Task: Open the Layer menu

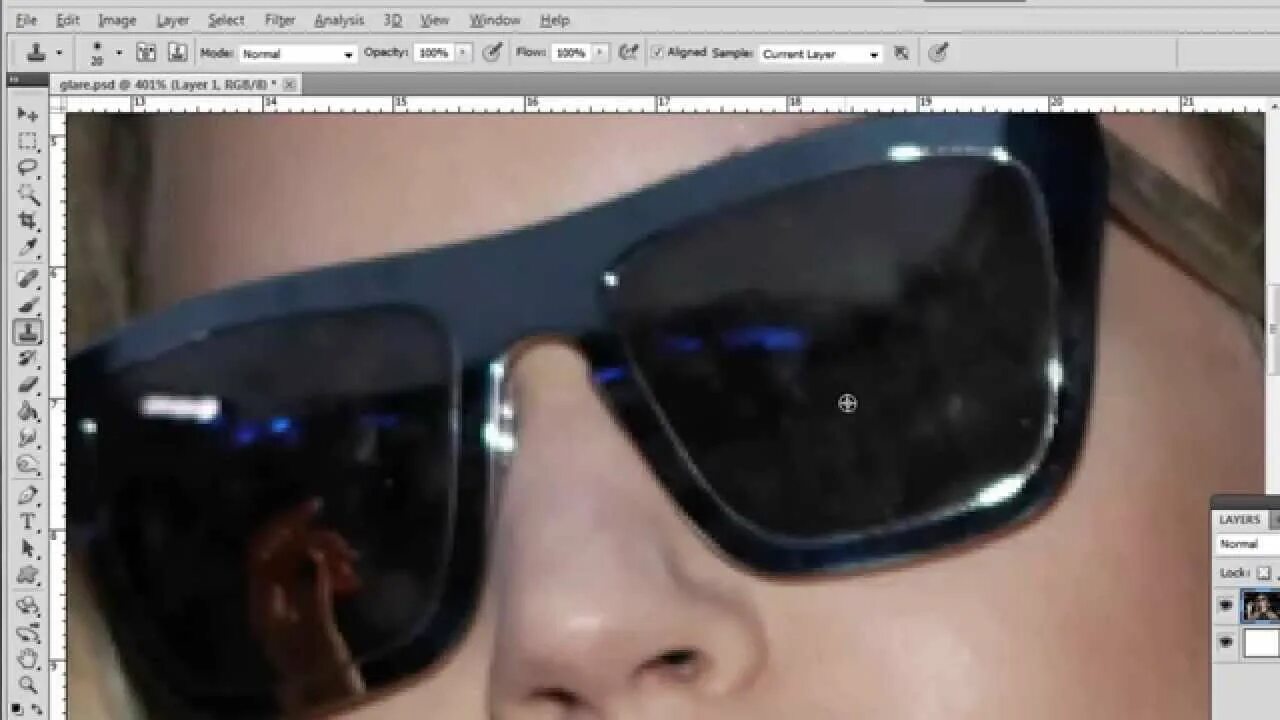Action: pos(172,20)
